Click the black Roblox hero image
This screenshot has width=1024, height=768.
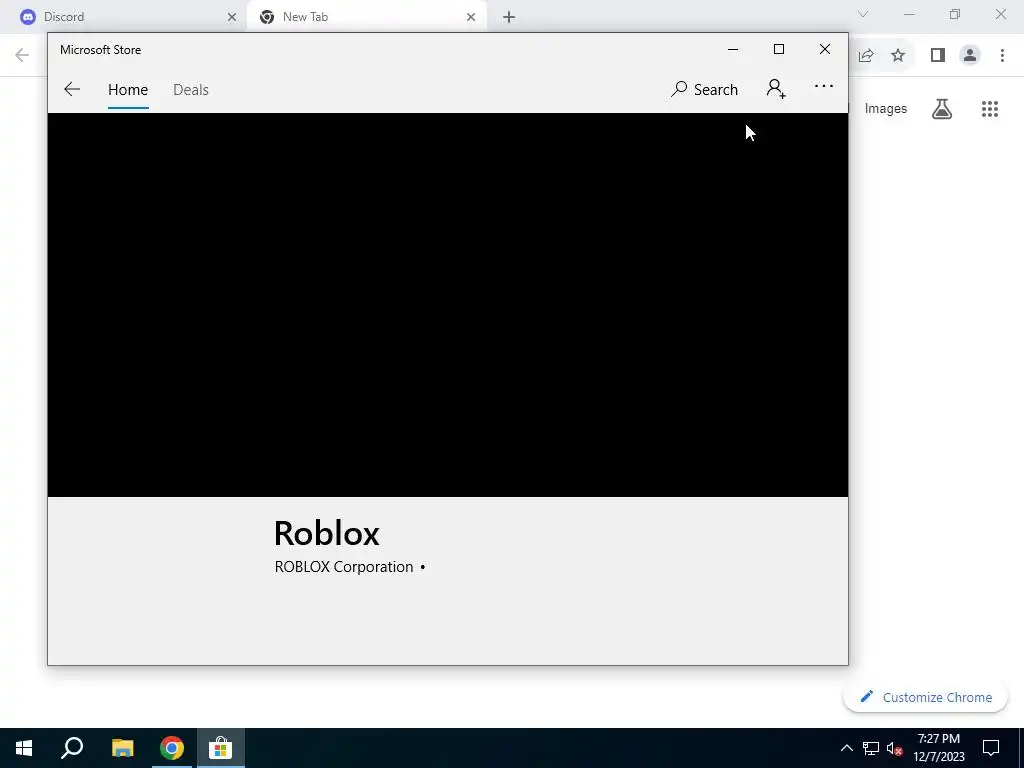coord(448,305)
